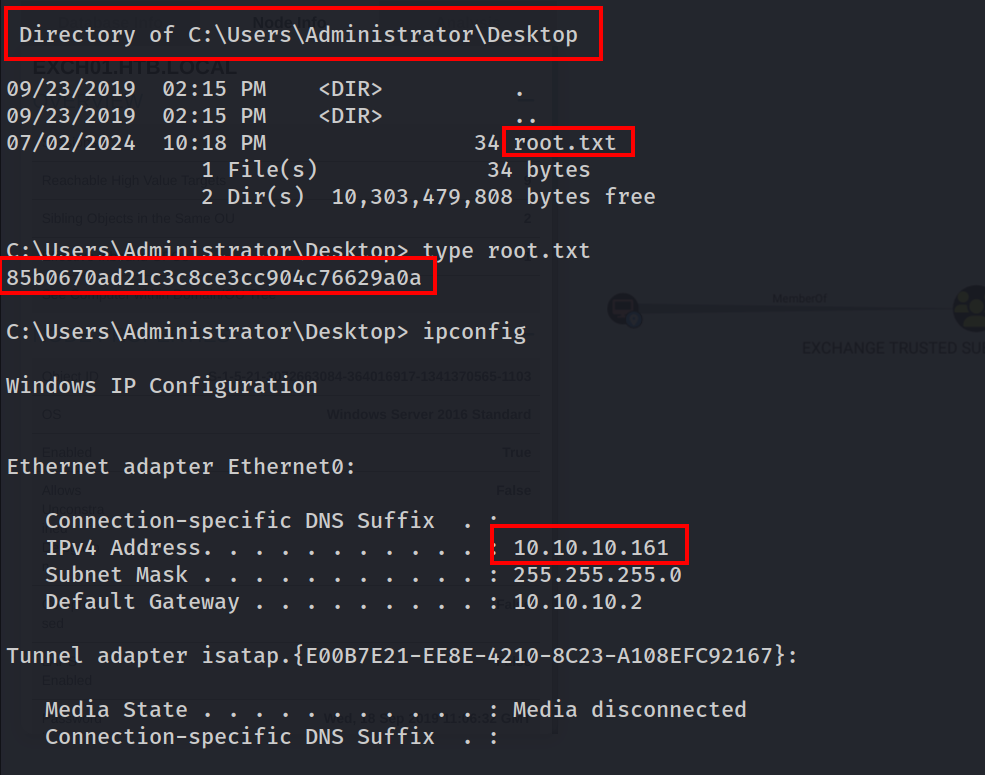
Task: Click the root.txt filename in listing
Action: (x=565, y=143)
